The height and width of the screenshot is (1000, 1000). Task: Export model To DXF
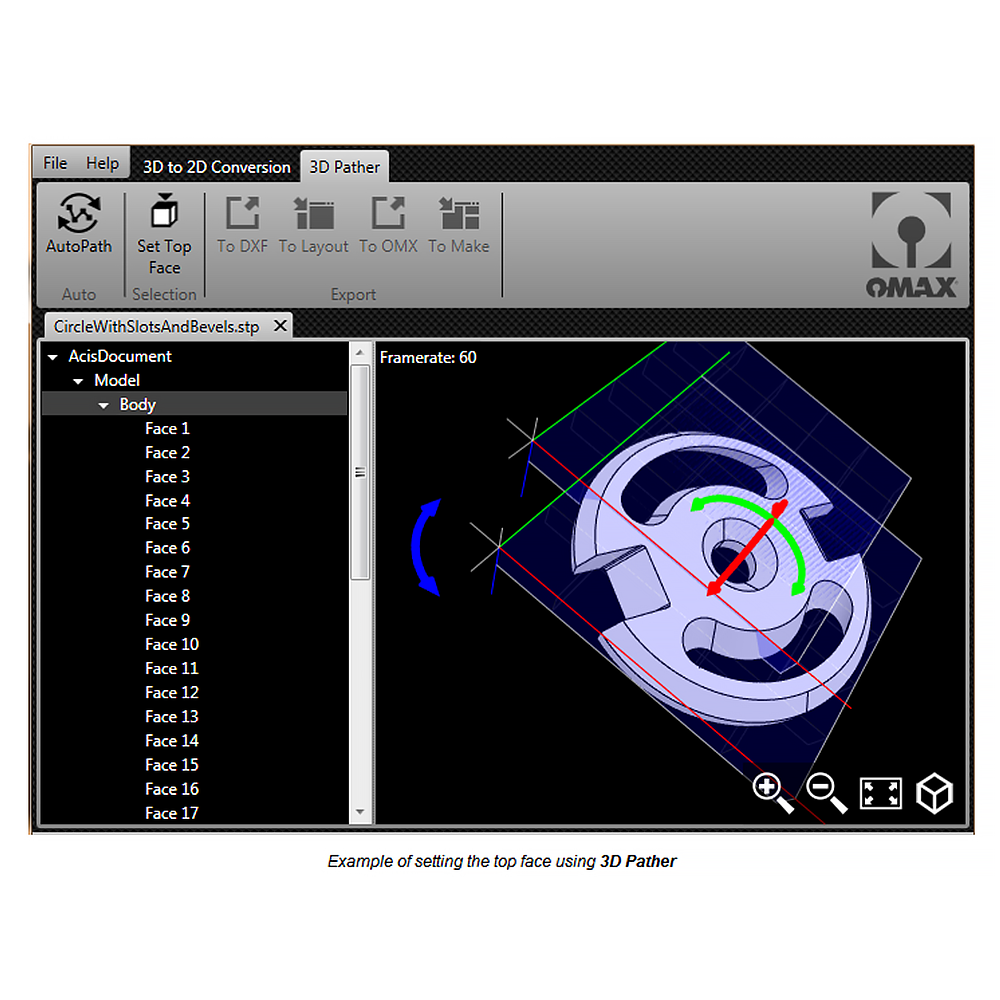(242, 225)
